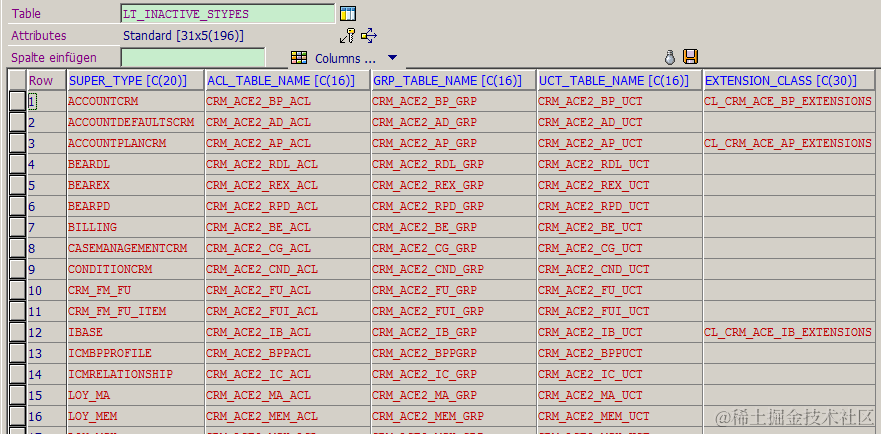Click the CRM_ACE2_RDL_UCT cell

pyautogui.click(x=619, y=164)
